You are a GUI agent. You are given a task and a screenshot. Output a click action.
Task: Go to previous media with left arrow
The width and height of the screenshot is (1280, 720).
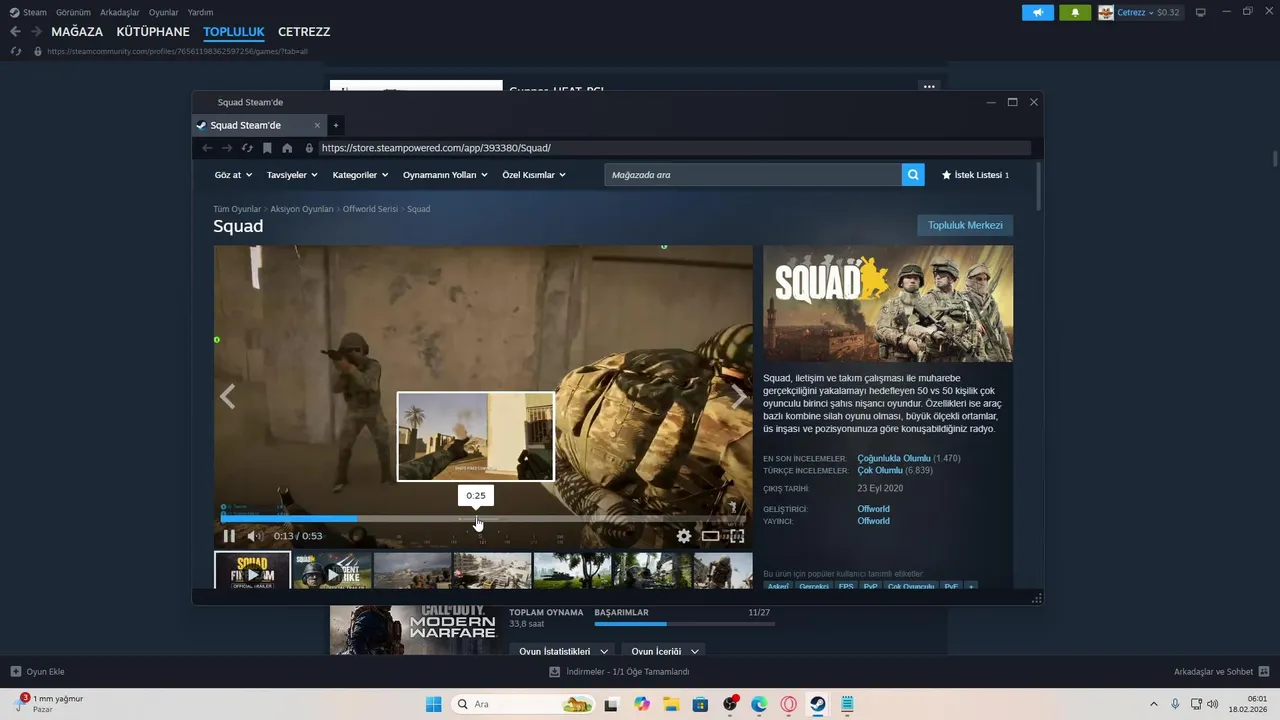point(227,397)
